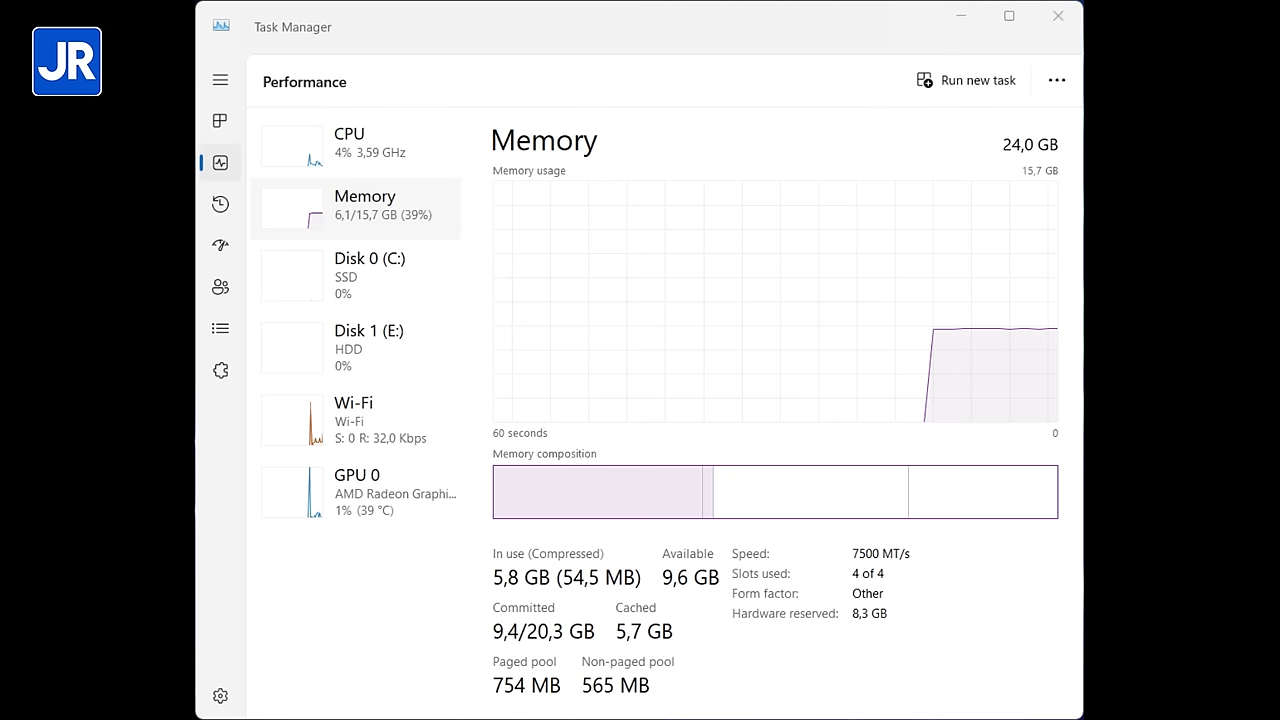Select the CPU performance item
Image resolution: width=1280 pixels, height=720 pixels.
click(x=356, y=143)
